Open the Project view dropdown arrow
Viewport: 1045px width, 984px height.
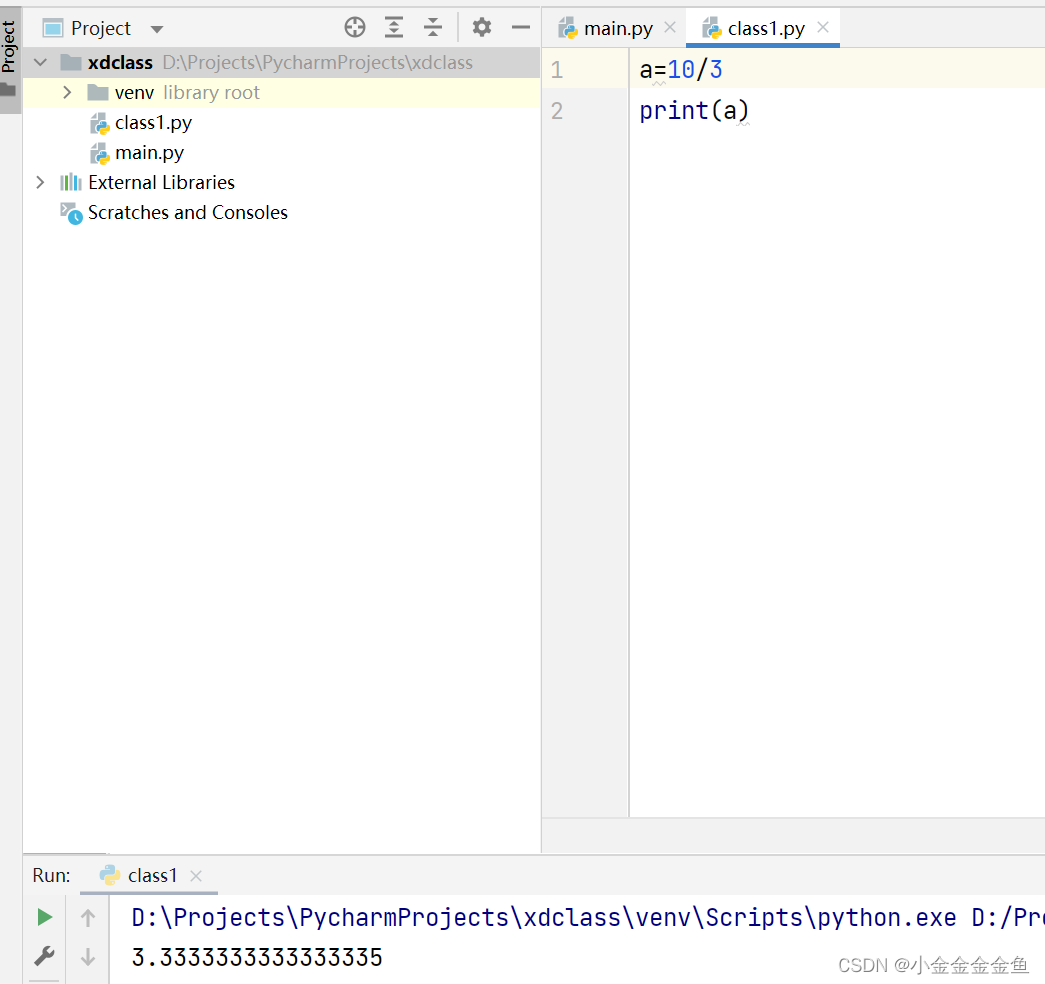(157, 29)
